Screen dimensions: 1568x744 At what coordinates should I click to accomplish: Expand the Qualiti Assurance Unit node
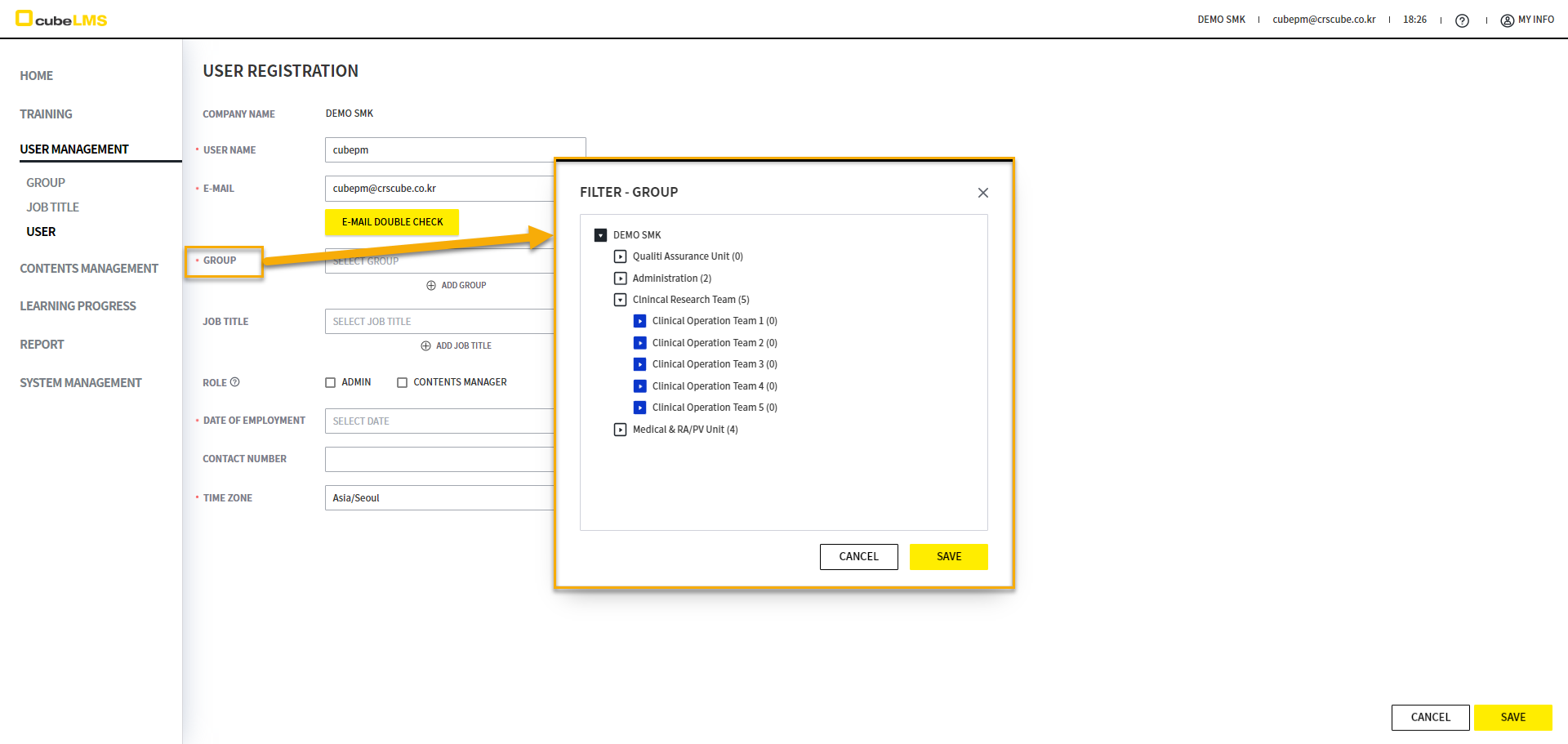[620, 256]
